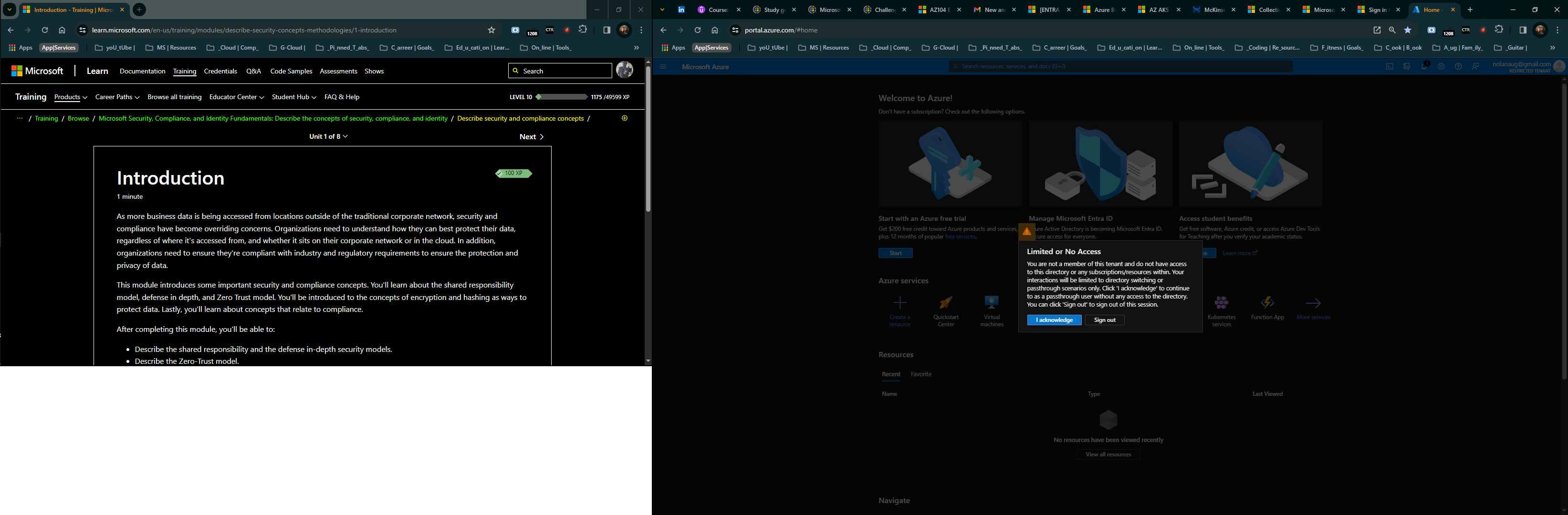Switch to the LinkedIn tab in right browser

pos(681,10)
